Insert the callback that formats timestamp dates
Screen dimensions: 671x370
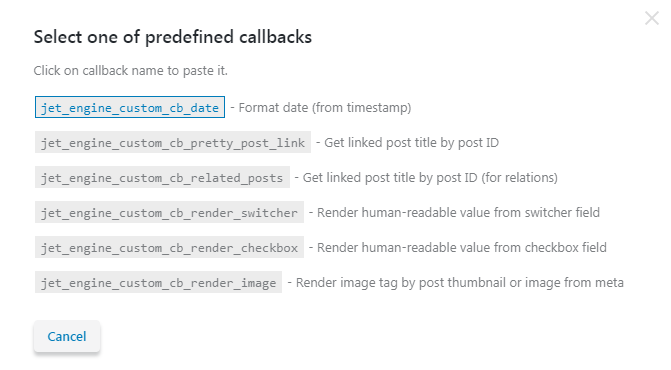pos(130,107)
